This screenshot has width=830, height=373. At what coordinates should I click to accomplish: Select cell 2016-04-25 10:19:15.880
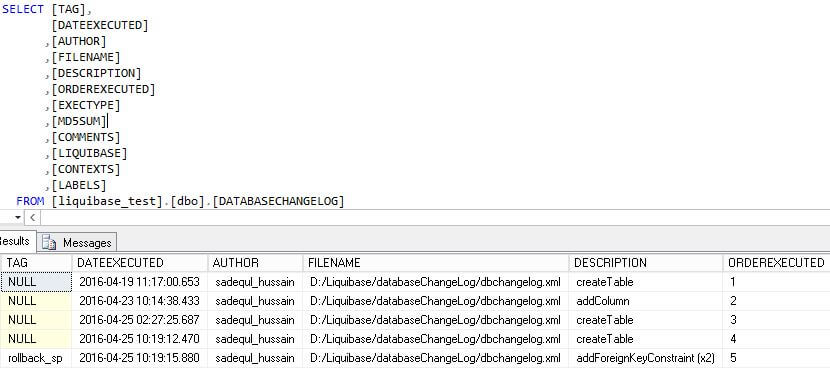click(x=139, y=358)
